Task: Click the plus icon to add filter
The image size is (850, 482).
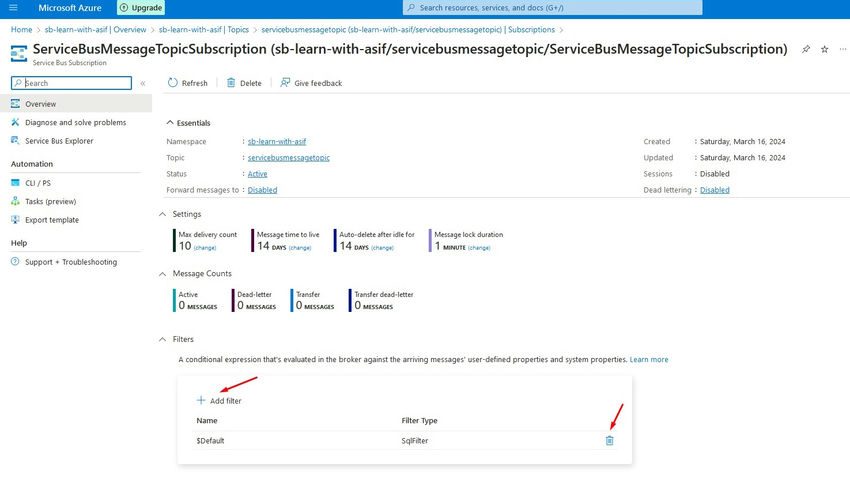Action: [x=201, y=400]
